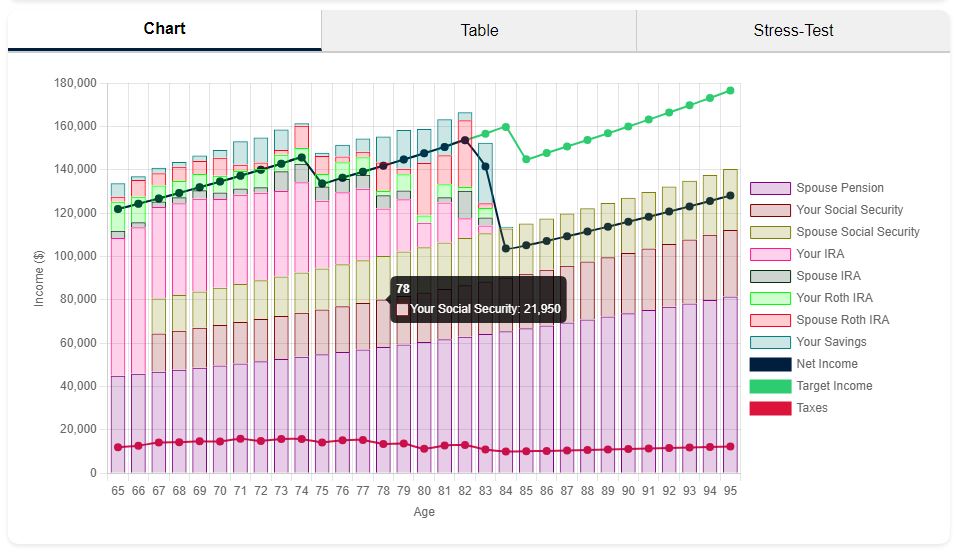
Task: Click the Taxes data point at age 65
Action: (x=118, y=447)
